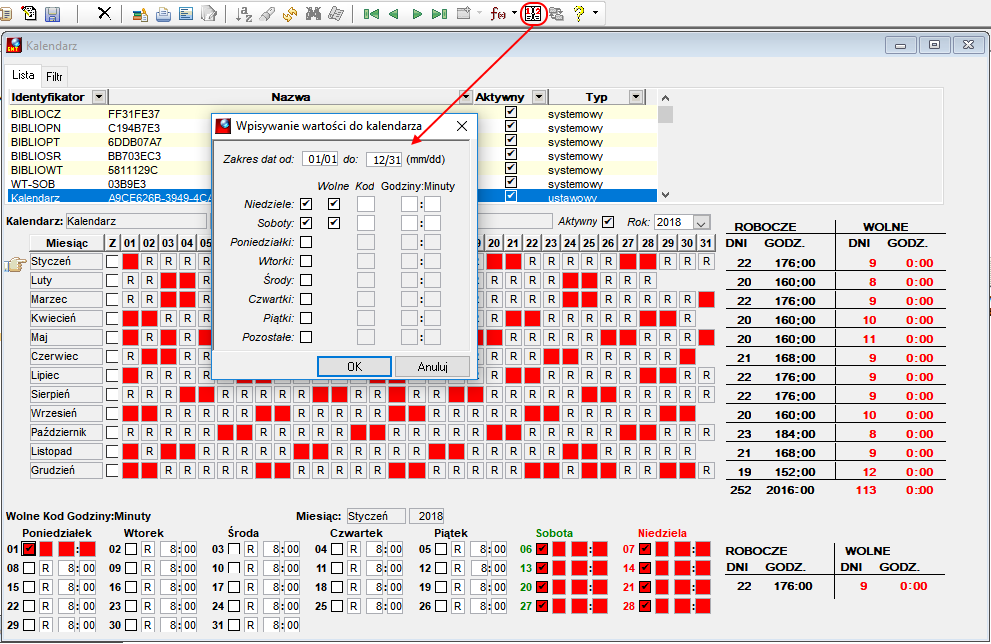
Task: Uncheck the Niedziele checkbox in dialog
Action: [x=306, y=204]
